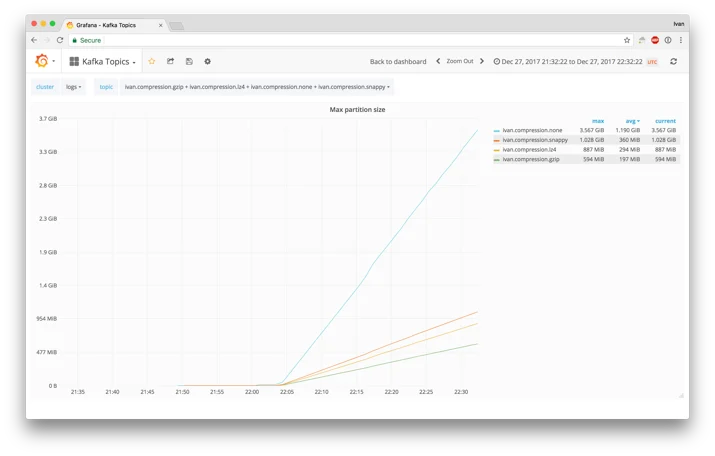Click the Ivan profile name in title bar
The height and width of the screenshot is (456, 715).
(679, 24)
